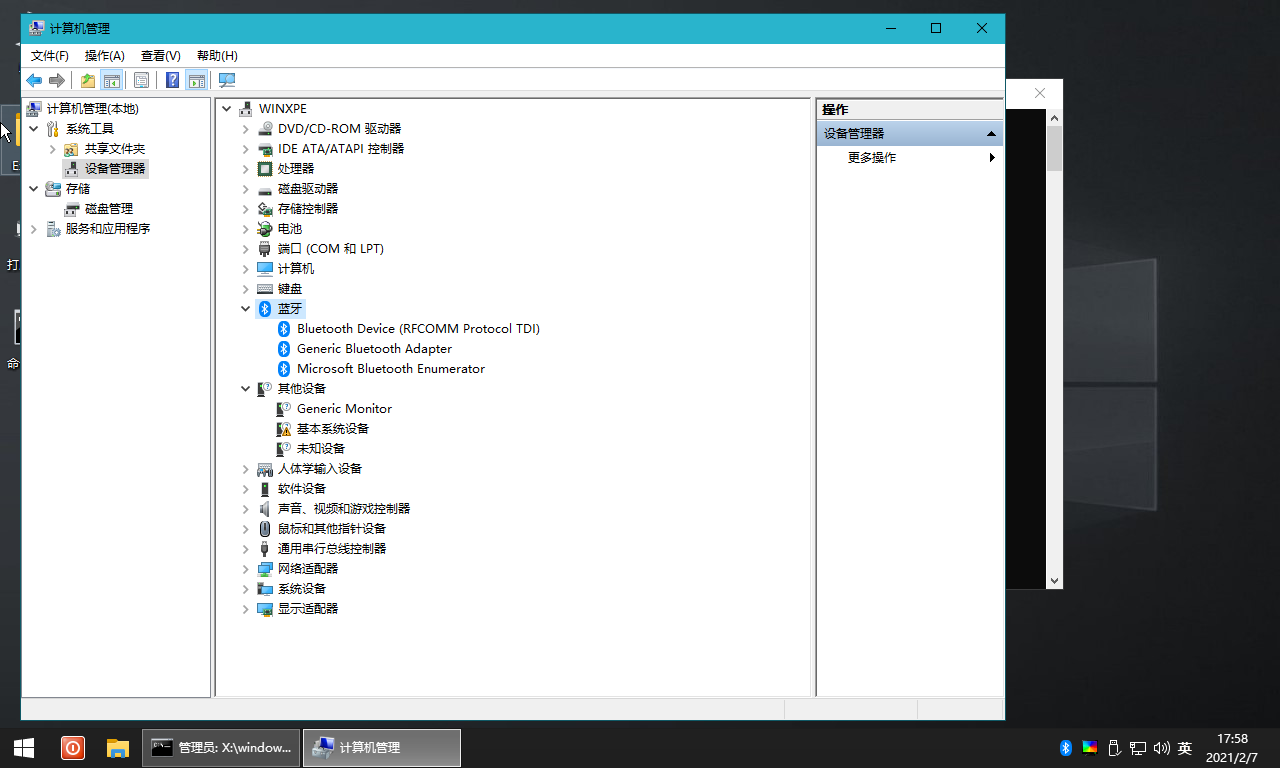Select 计算机管理(本地) root node
The height and width of the screenshot is (768, 1280).
93,108
